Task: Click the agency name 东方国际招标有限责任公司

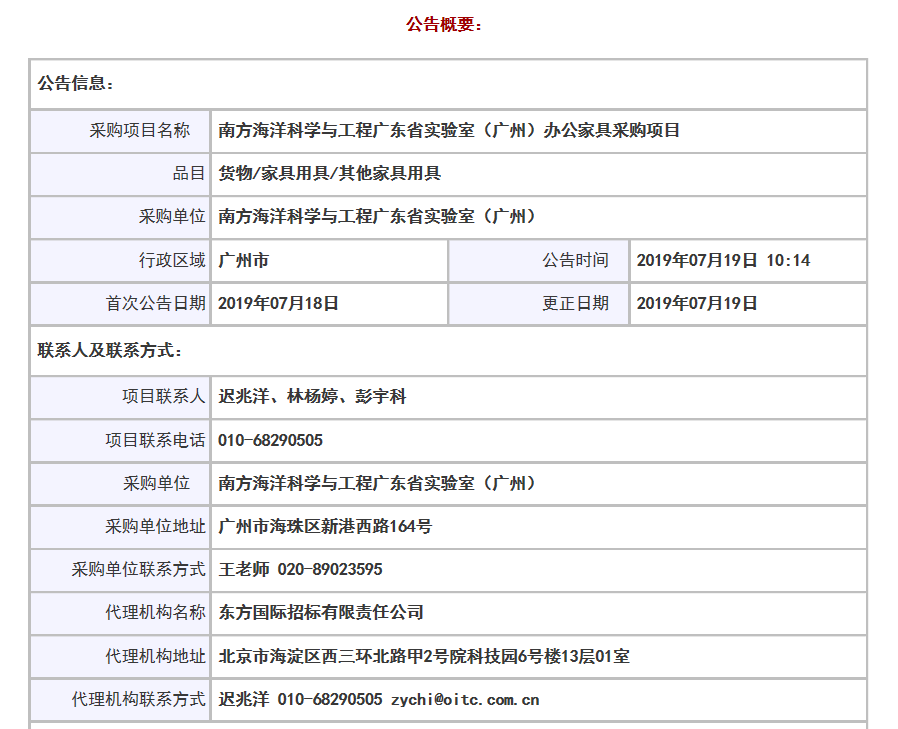Action: click(x=321, y=613)
